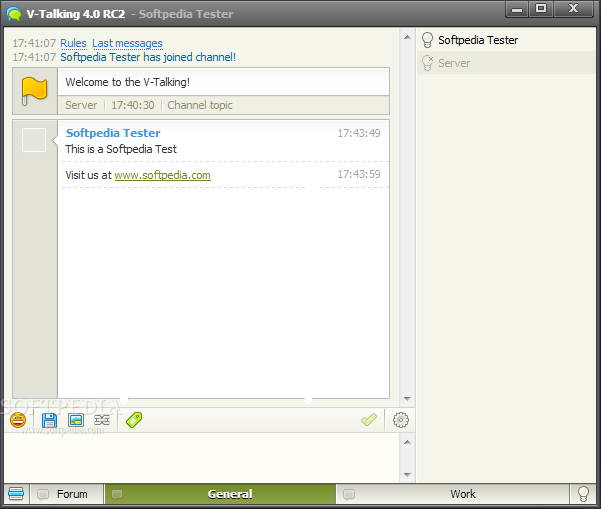Close the V-Talking window

(573, 8)
